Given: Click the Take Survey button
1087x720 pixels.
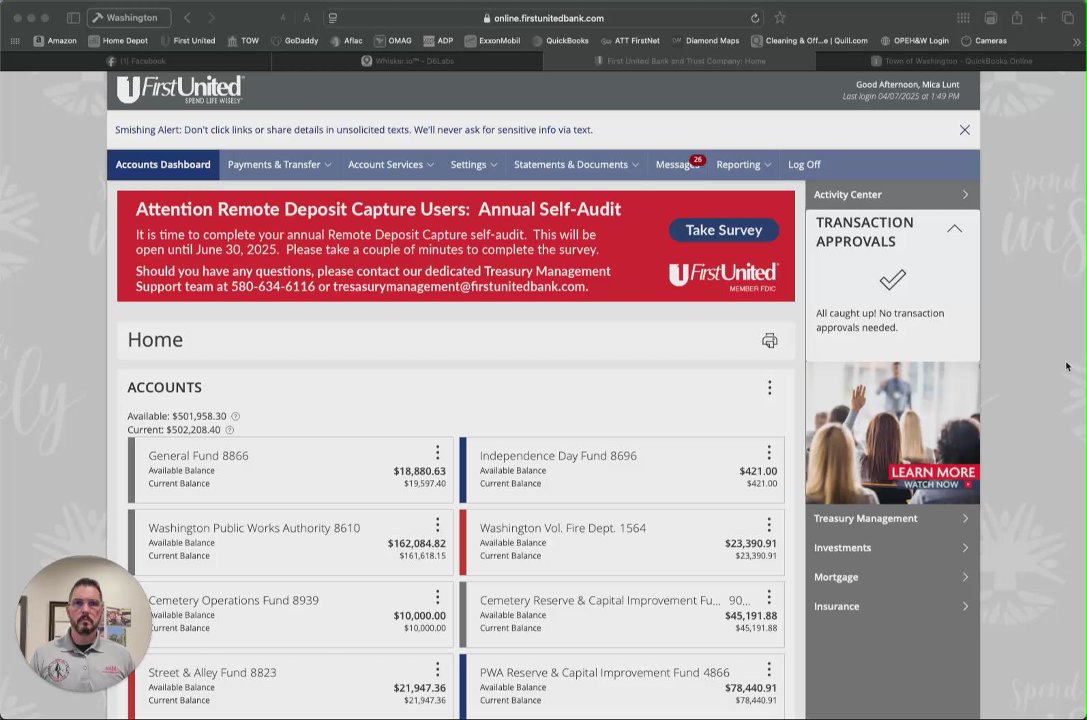Looking at the screenshot, I should (724, 230).
